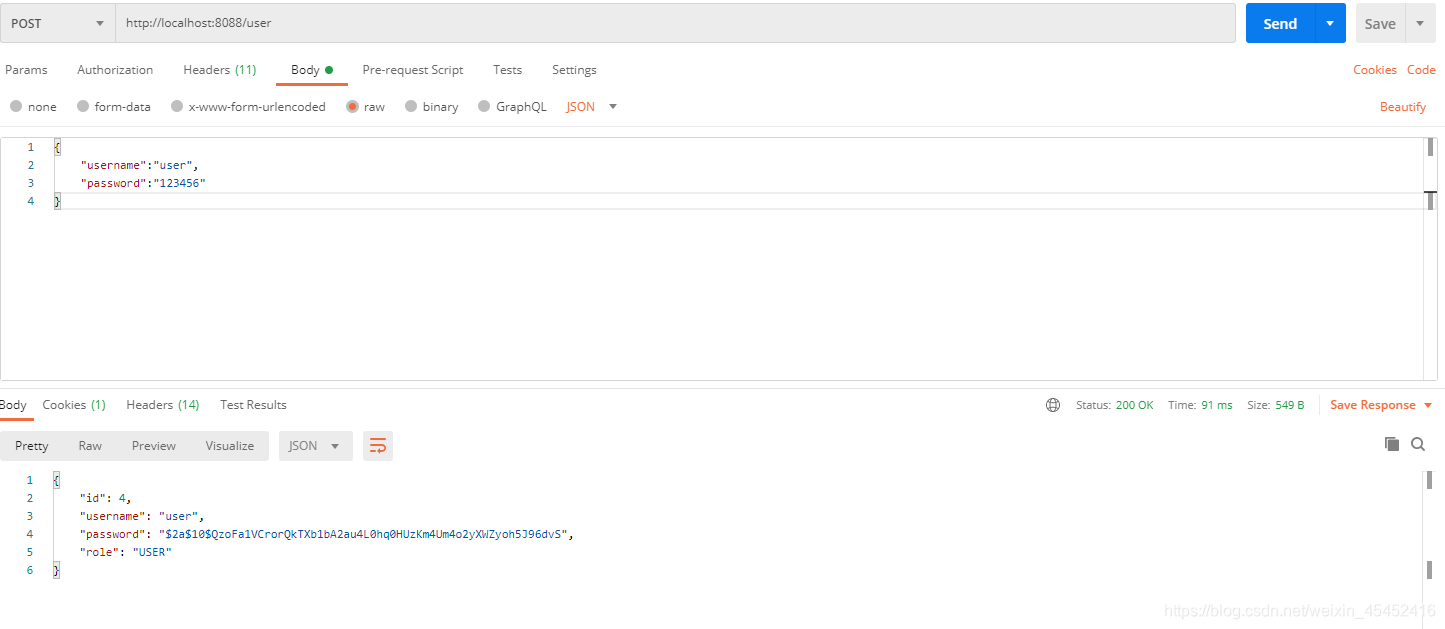Open the response JSON format dropdown

315,446
